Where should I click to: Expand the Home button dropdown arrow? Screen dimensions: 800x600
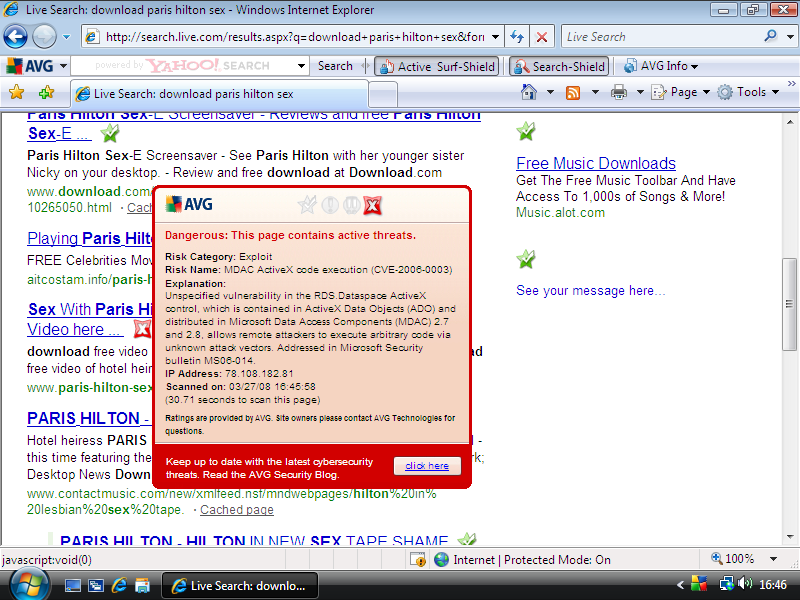(550, 92)
